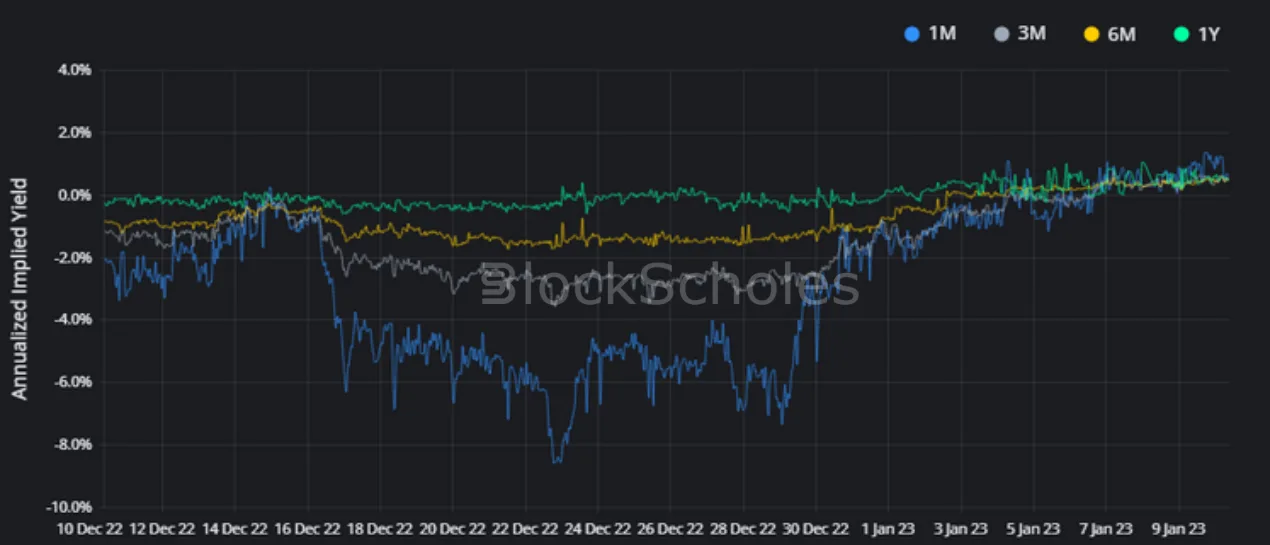Click the '30 Dec 22' x-axis label
This screenshot has height=545, width=1270.
817,529
